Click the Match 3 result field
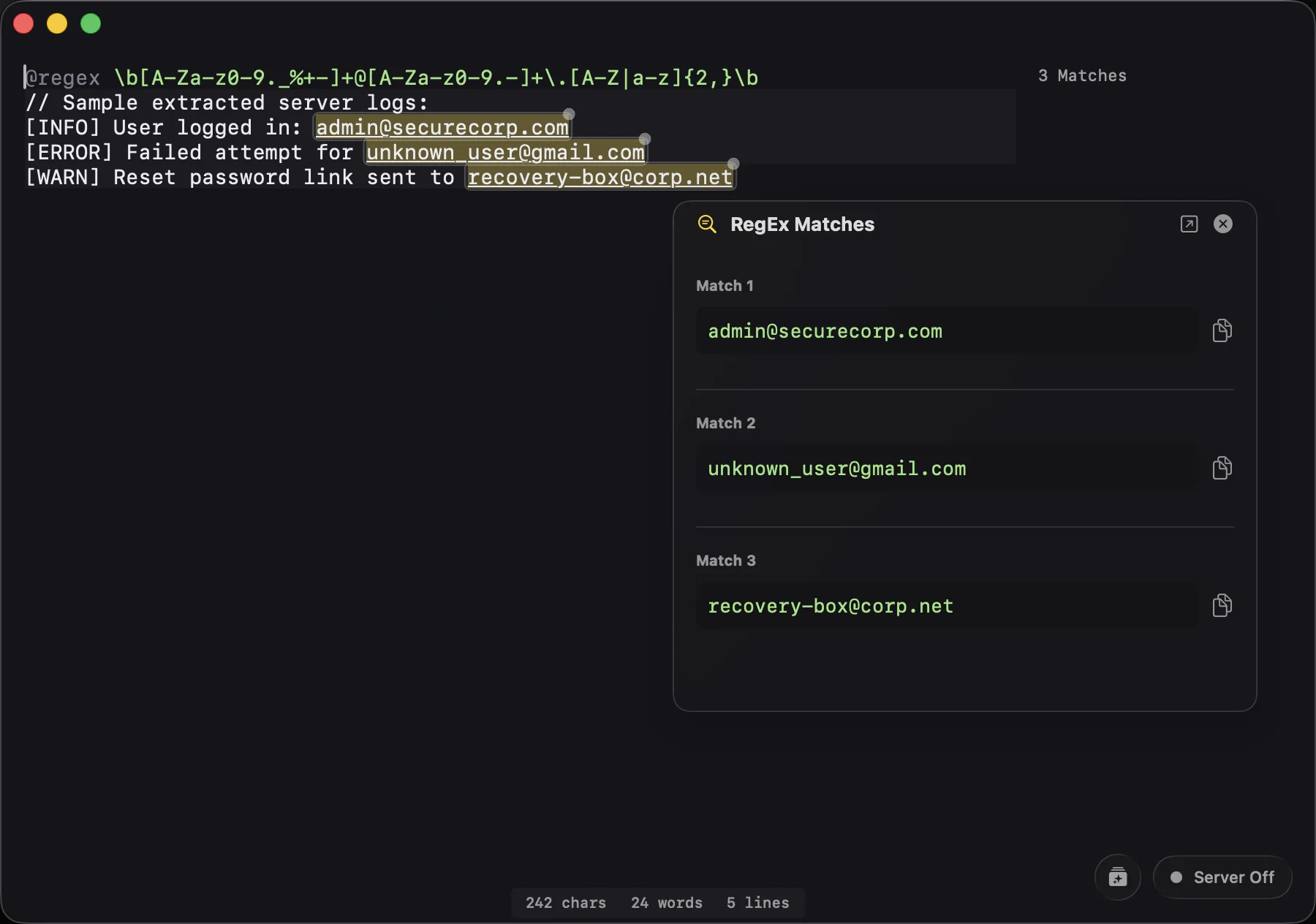The height and width of the screenshot is (924, 1316). [948, 605]
